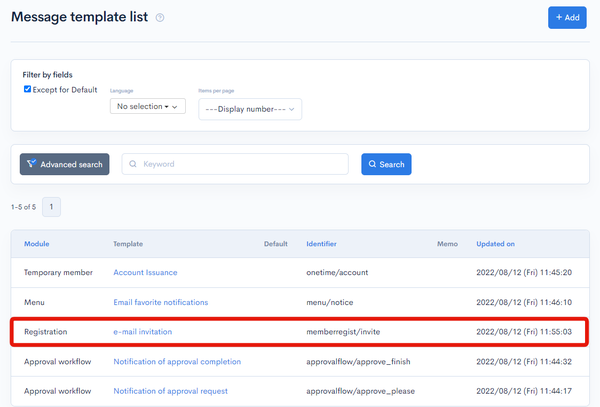The width and height of the screenshot is (600, 407).
Task: Click the Message template list title
Action: pyautogui.click(x=80, y=17)
